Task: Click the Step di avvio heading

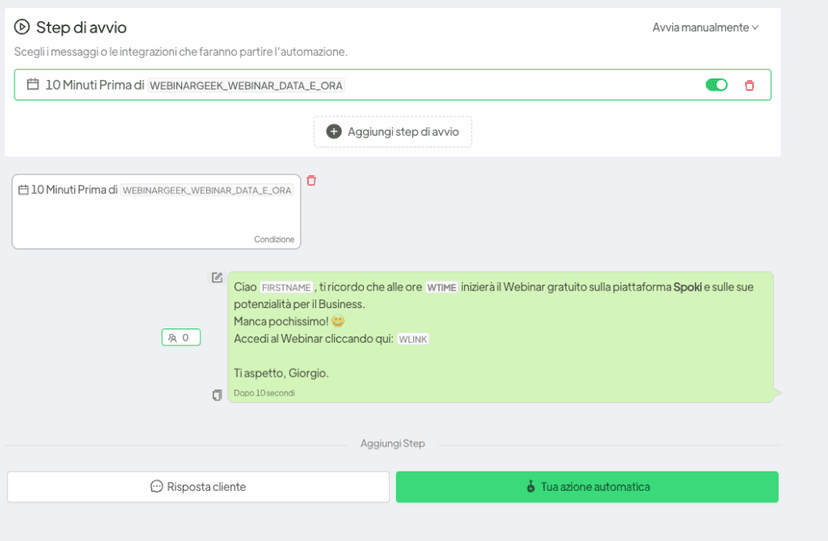Action: pos(81,27)
